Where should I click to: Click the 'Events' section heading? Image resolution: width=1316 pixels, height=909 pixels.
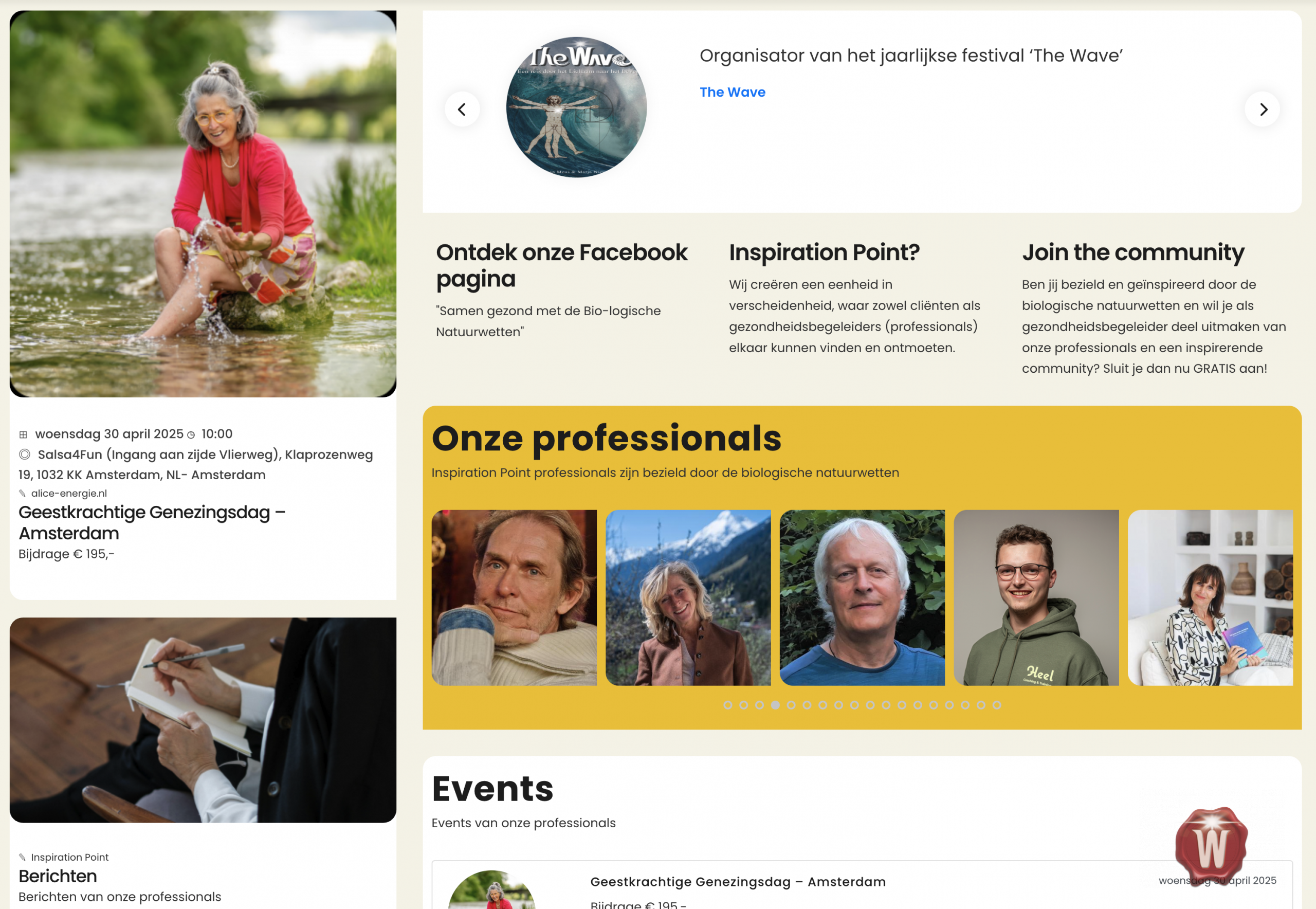pyautogui.click(x=492, y=788)
